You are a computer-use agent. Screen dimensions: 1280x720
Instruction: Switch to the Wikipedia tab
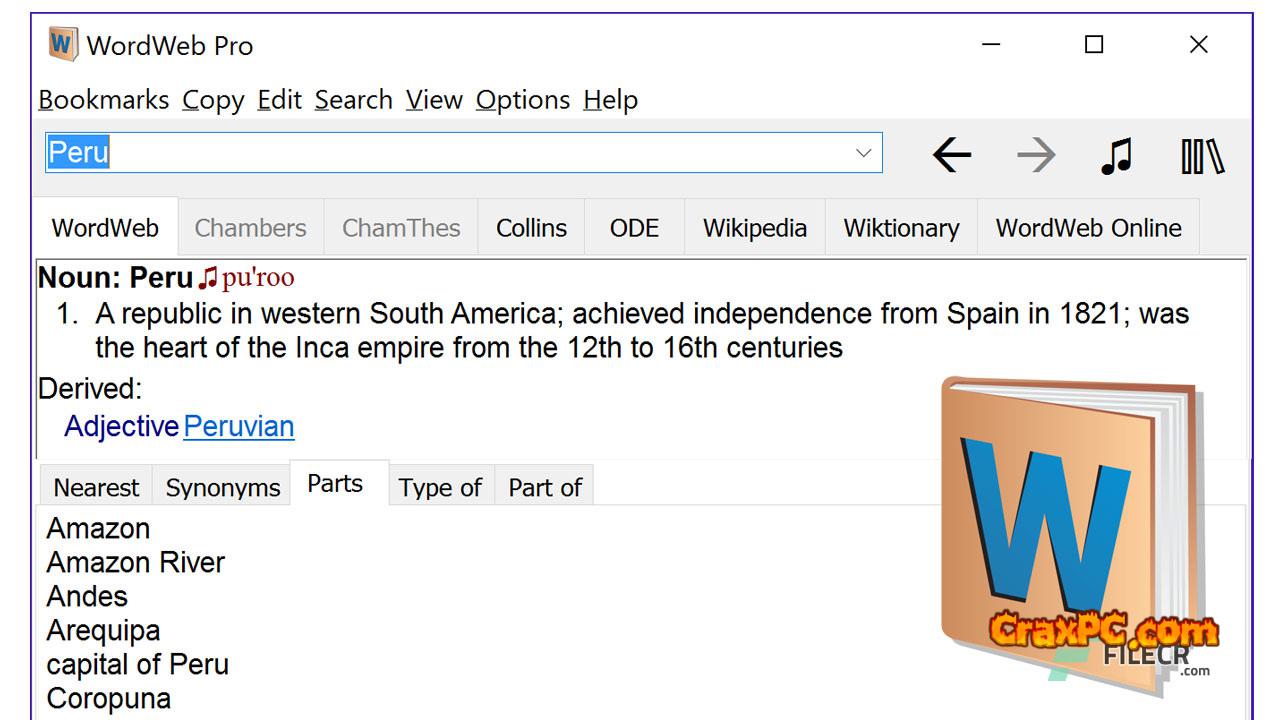(x=754, y=228)
